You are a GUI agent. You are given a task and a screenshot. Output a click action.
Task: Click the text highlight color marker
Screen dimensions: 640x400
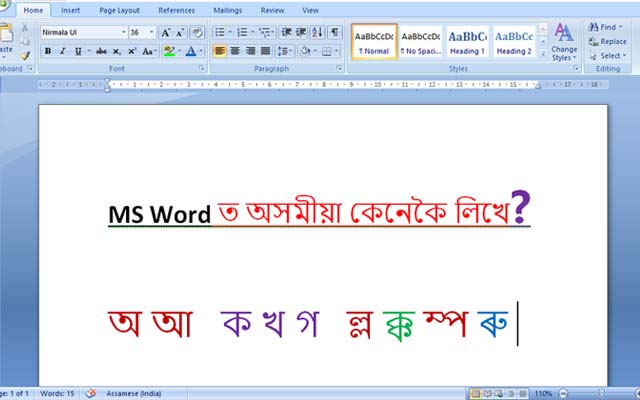[x=169, y=51]
